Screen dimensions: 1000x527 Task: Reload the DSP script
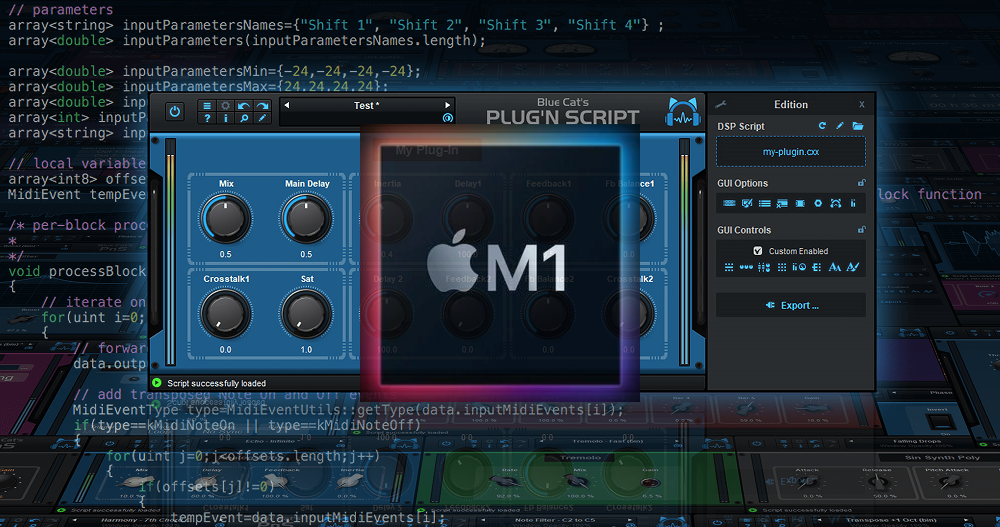pyautogui.click(x=822, y=126)
